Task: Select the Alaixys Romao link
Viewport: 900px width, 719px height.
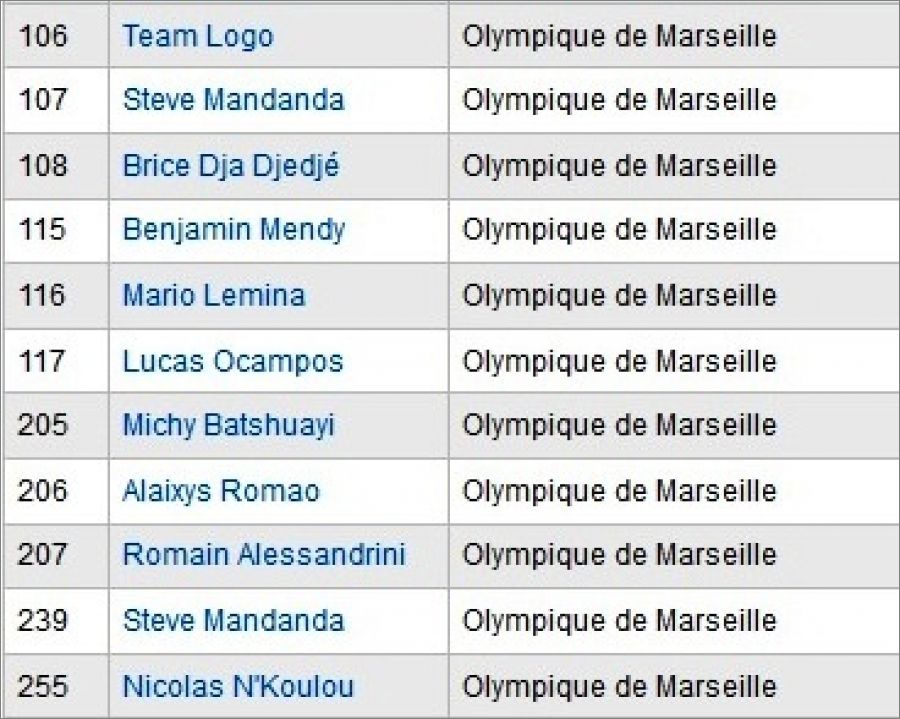Action: [220, 491]
